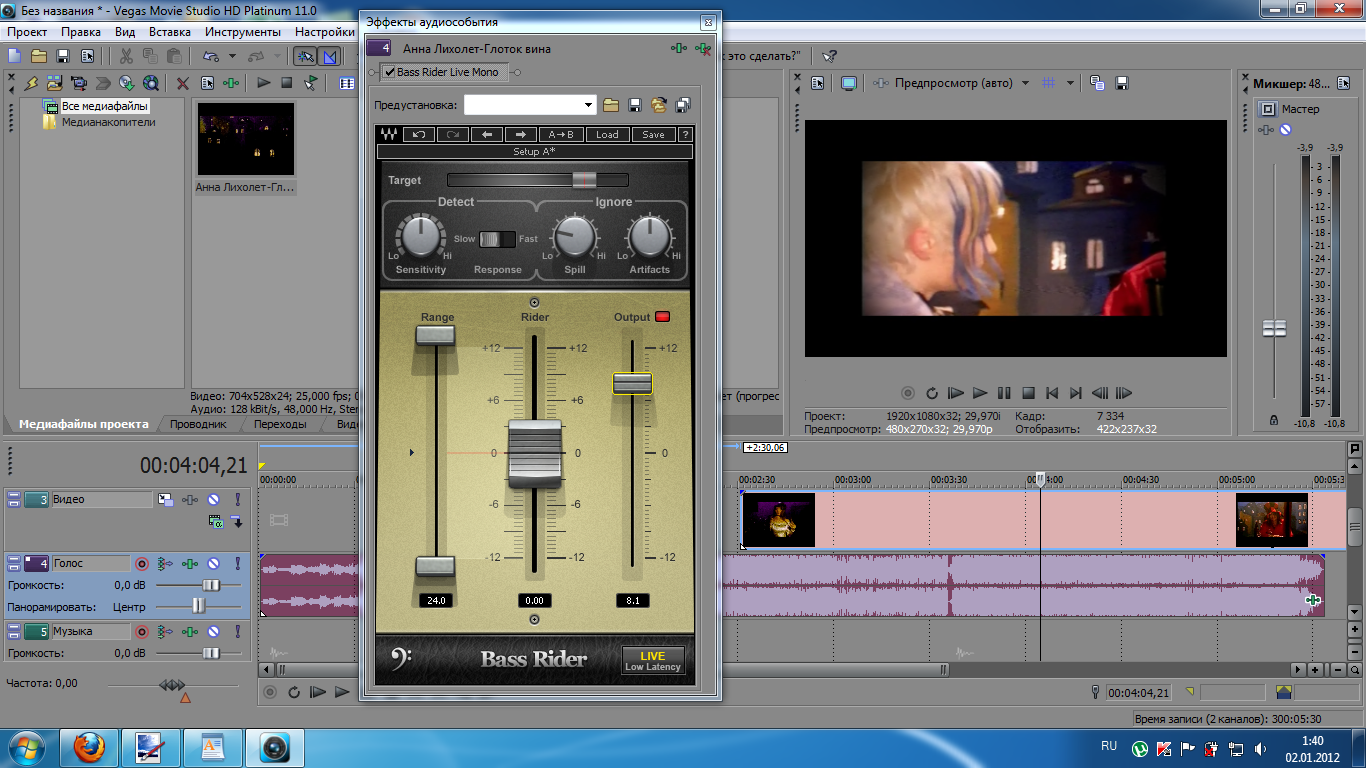The width and height of the screenshot is (1366, 768).
Task: Click the previous preset left-arrow button
Action: 486,135
